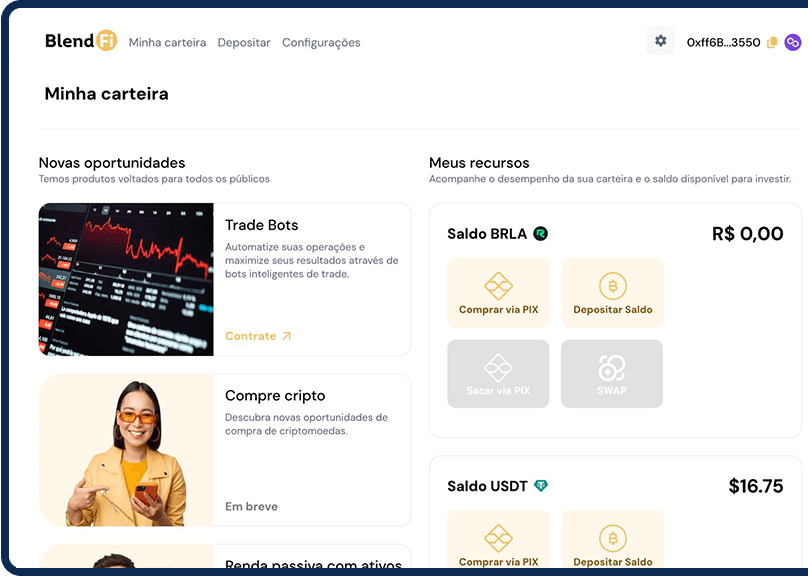Click the purple network chain icon
This screenshot has width=808, height=576.
[793, 42]
